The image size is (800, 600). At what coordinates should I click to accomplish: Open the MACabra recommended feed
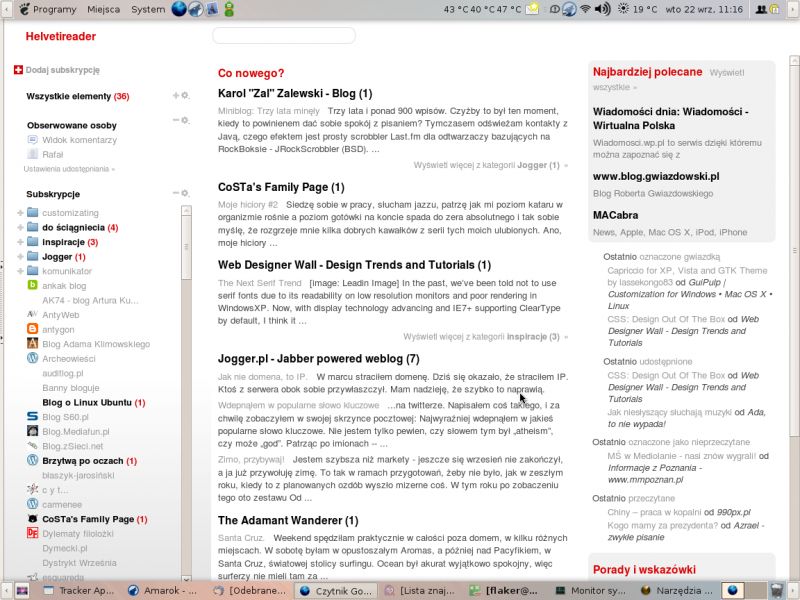pos(615,215)
